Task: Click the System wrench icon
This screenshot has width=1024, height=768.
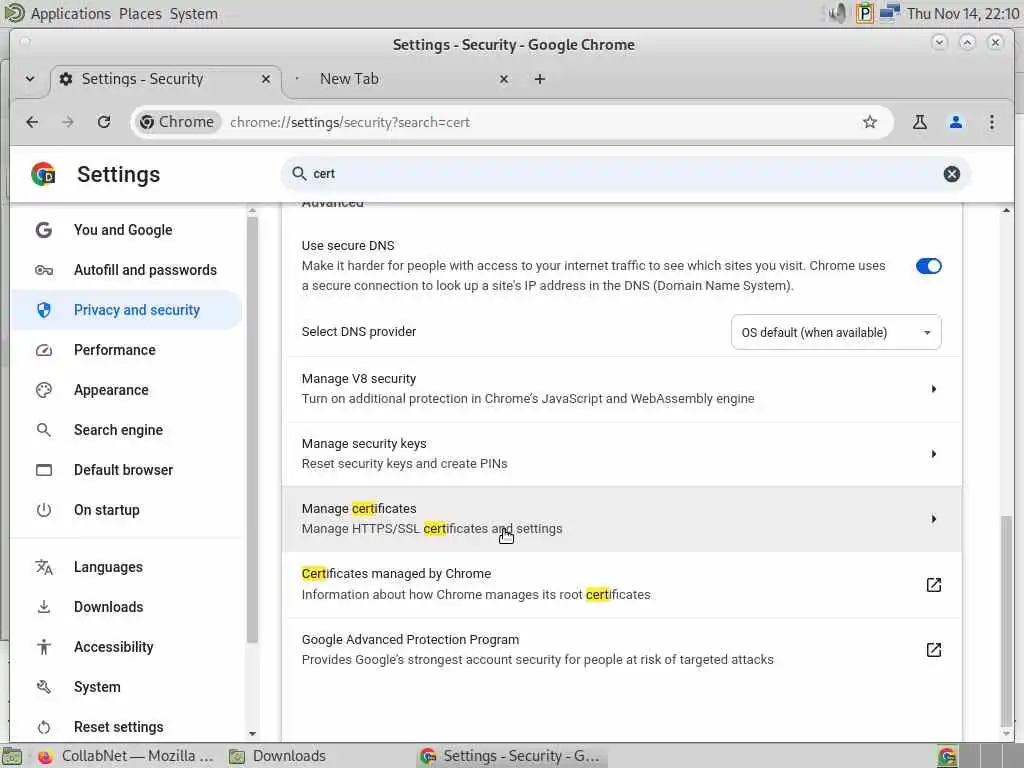Action: click(x=44, y=686)
